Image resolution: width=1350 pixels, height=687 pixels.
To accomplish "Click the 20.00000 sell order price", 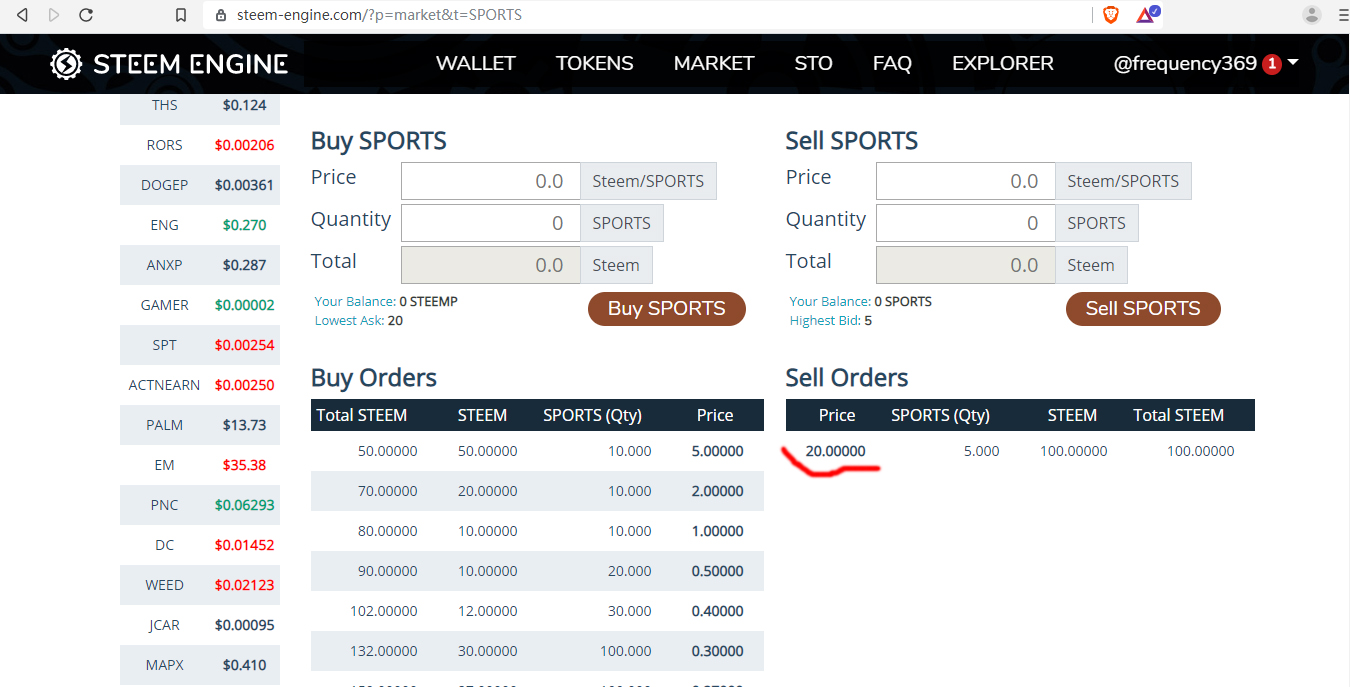I will point(835,451).
